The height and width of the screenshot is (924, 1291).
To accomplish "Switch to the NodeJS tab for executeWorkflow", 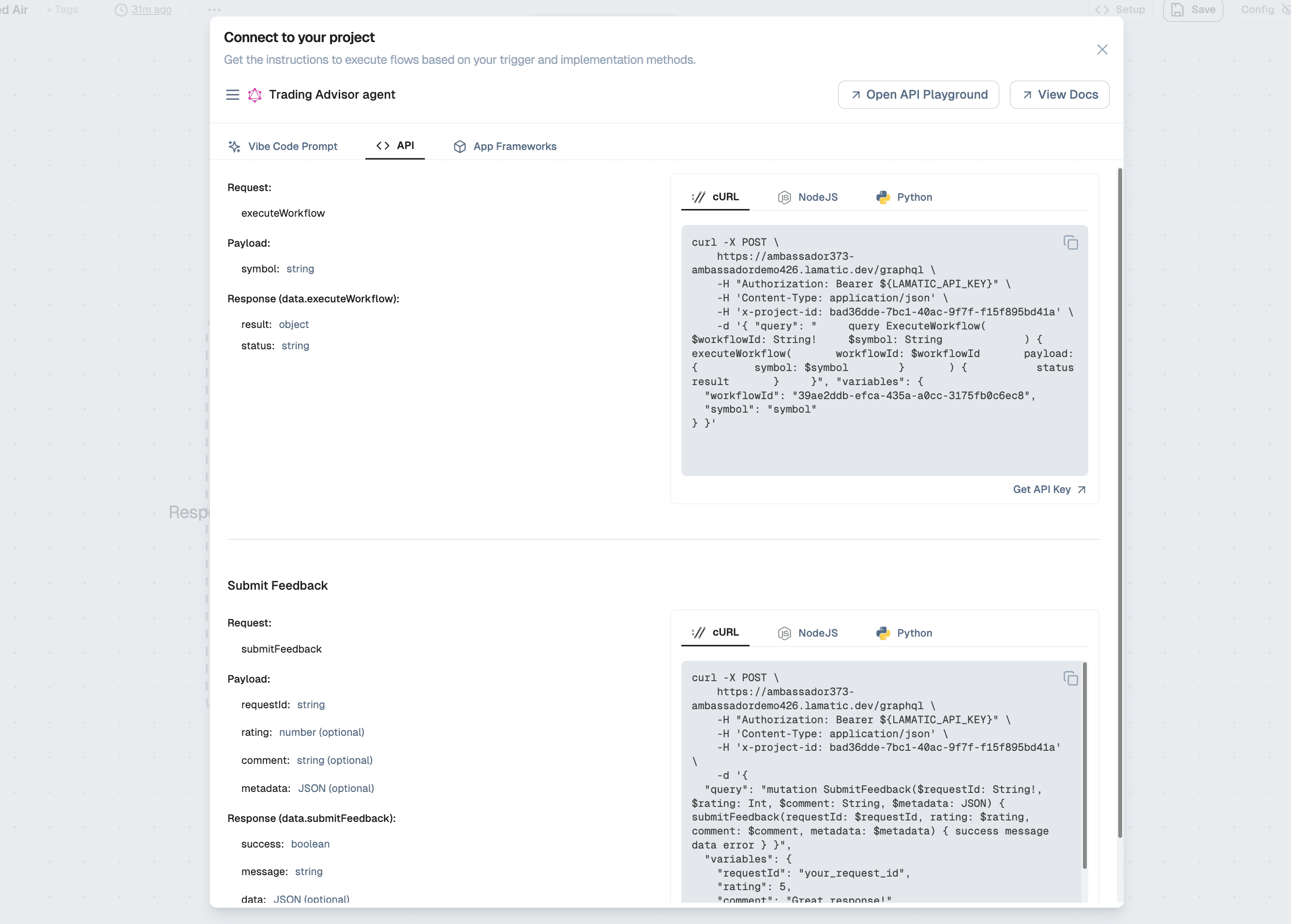I will (x=809, y=197).
